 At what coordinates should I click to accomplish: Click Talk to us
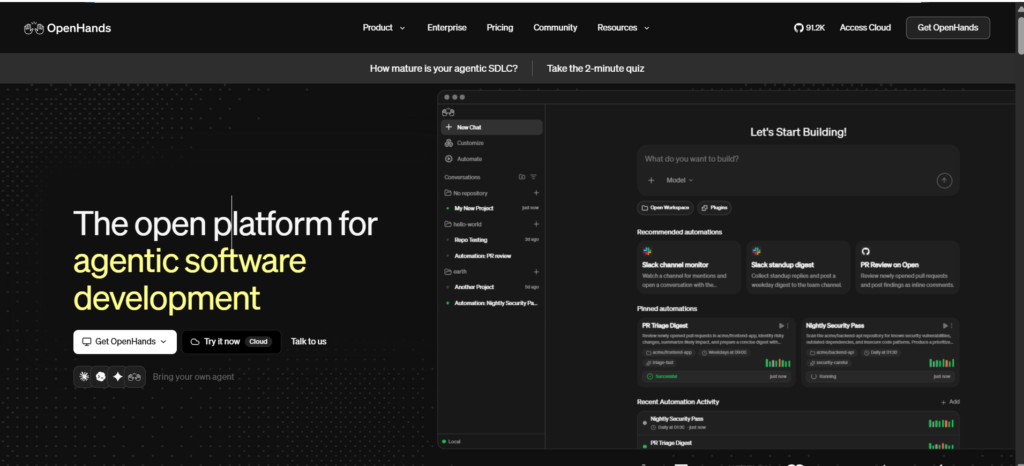(308, 341)
